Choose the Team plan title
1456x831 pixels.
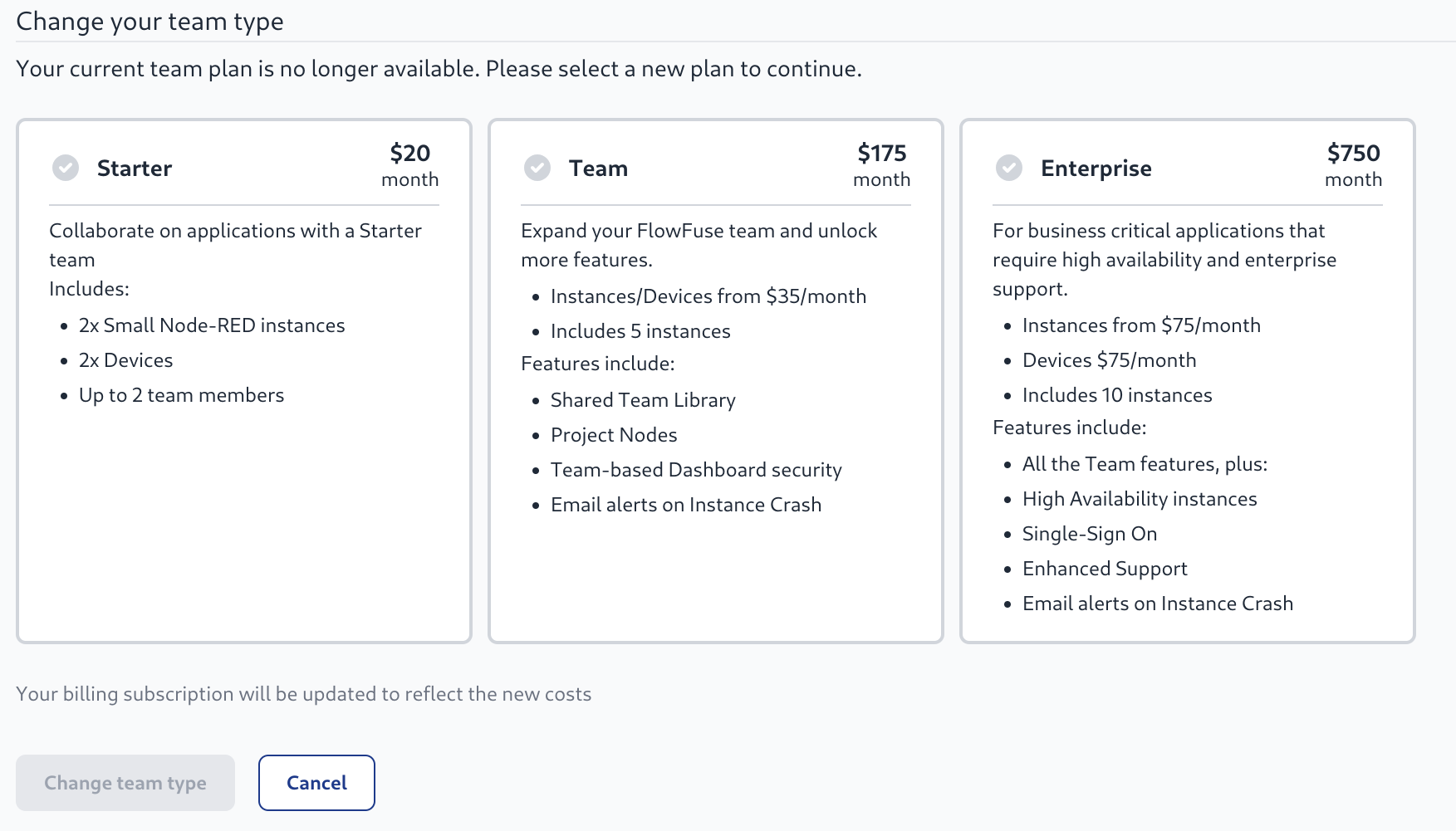pyautogui.click(x=598, y=168)
